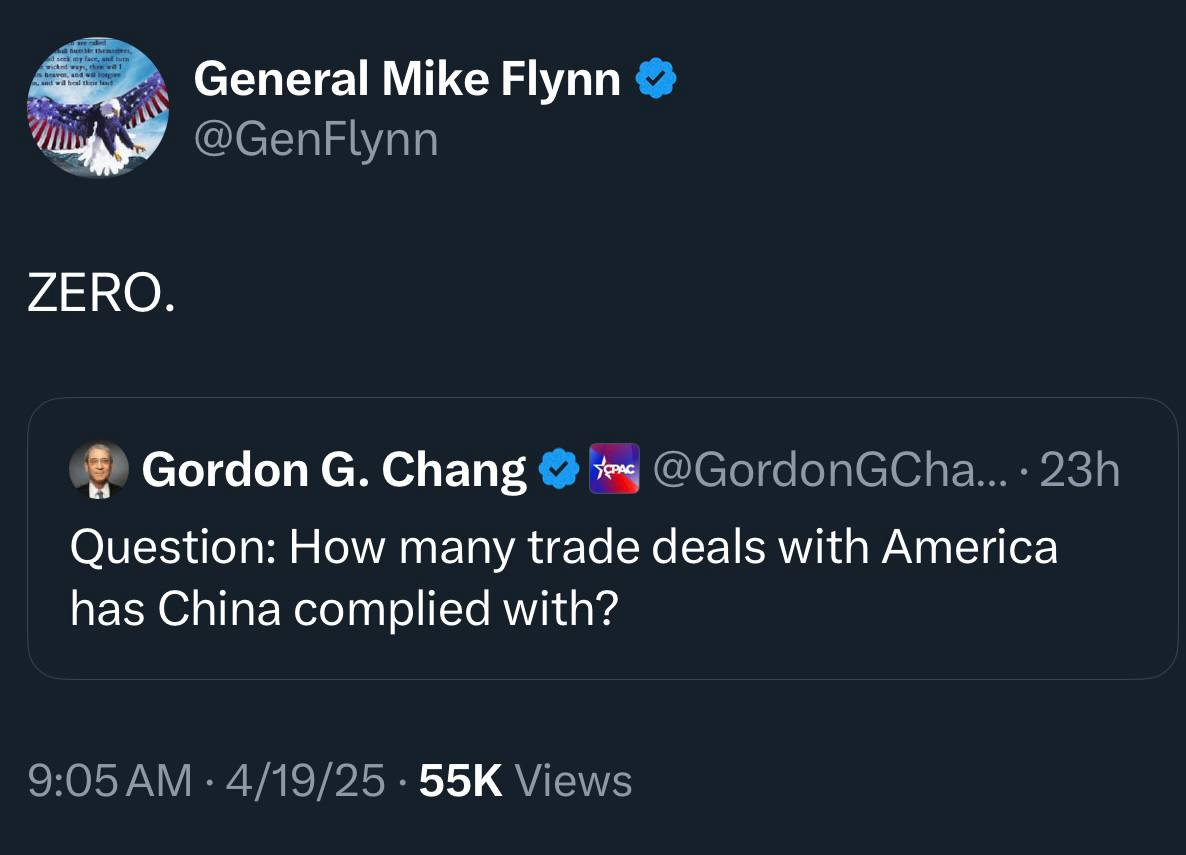Click the 9:05 AM post time
The image size is (1186, 855).
coord(110,781)
